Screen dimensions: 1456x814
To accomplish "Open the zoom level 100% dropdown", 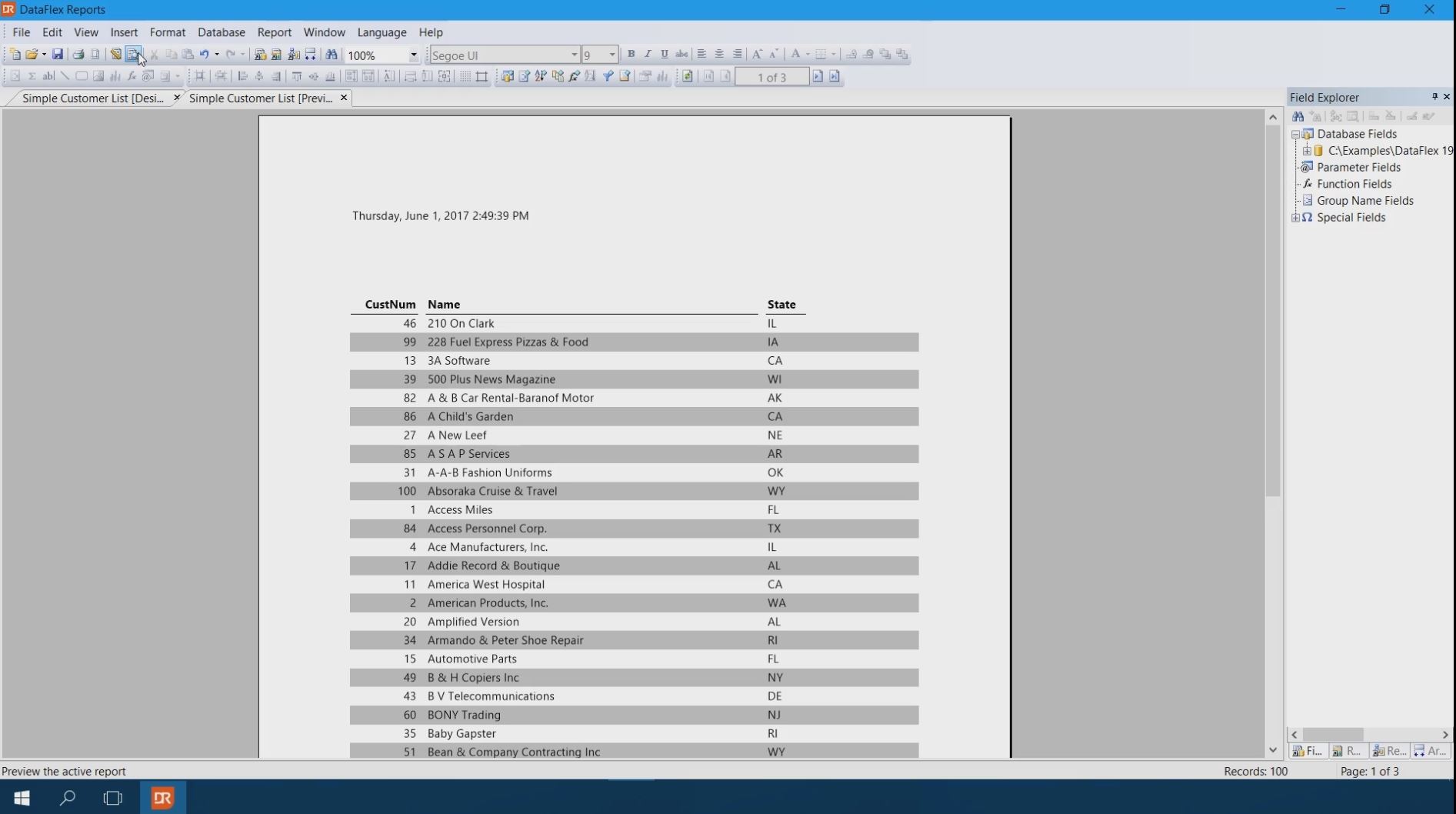I will 413,55.
